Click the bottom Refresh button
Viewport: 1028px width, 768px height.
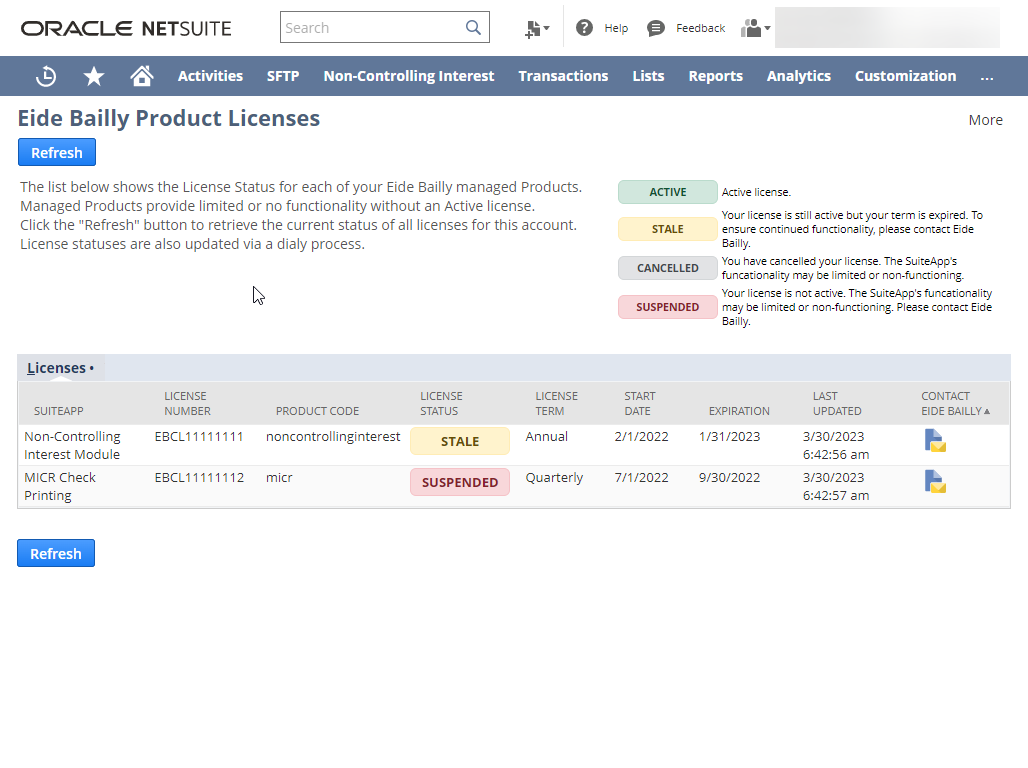(x=56, y=553)
